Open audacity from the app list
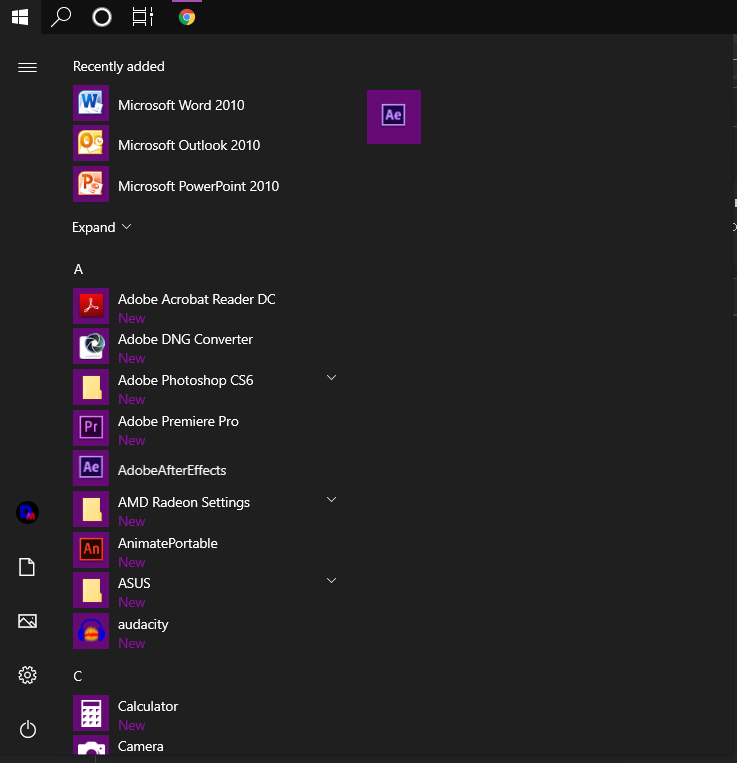The height and width of the screenshot is (763, 737). [143, 625]
